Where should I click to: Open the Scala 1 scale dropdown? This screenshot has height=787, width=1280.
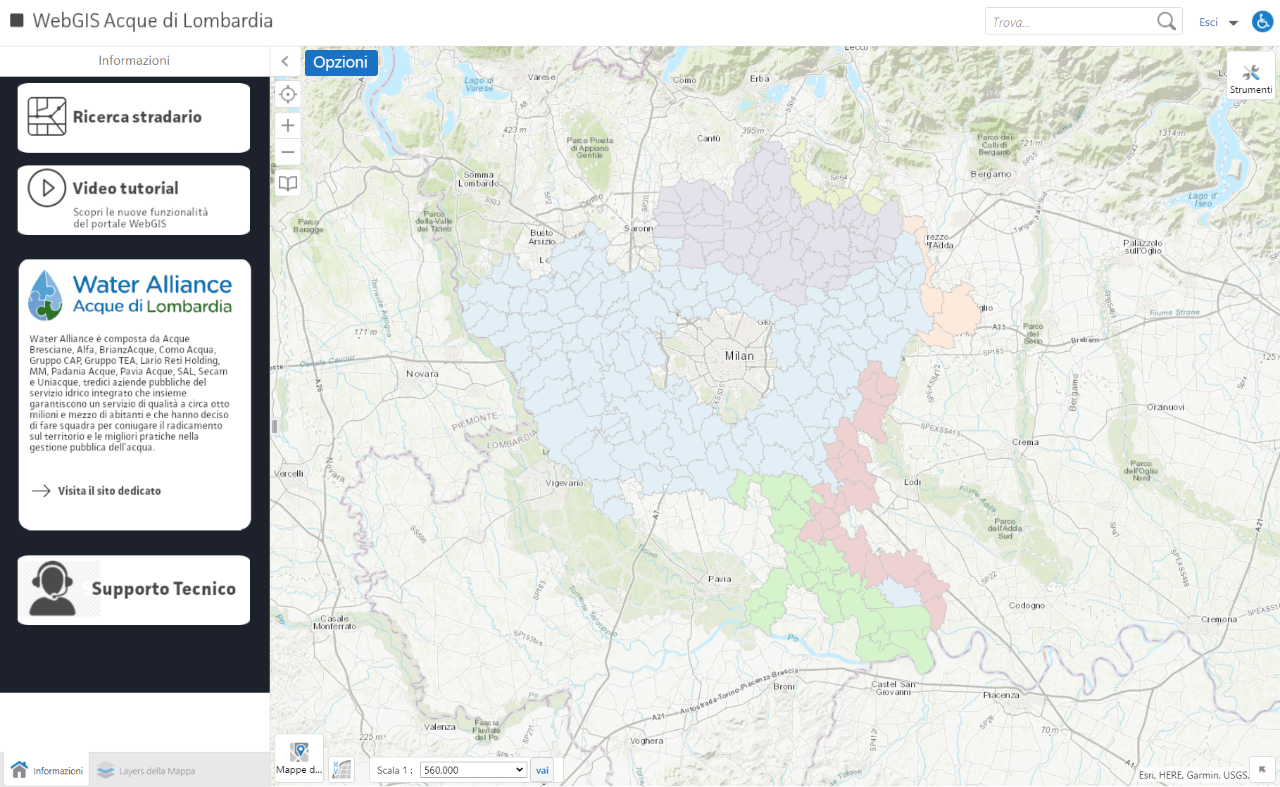tap(472, 769)
